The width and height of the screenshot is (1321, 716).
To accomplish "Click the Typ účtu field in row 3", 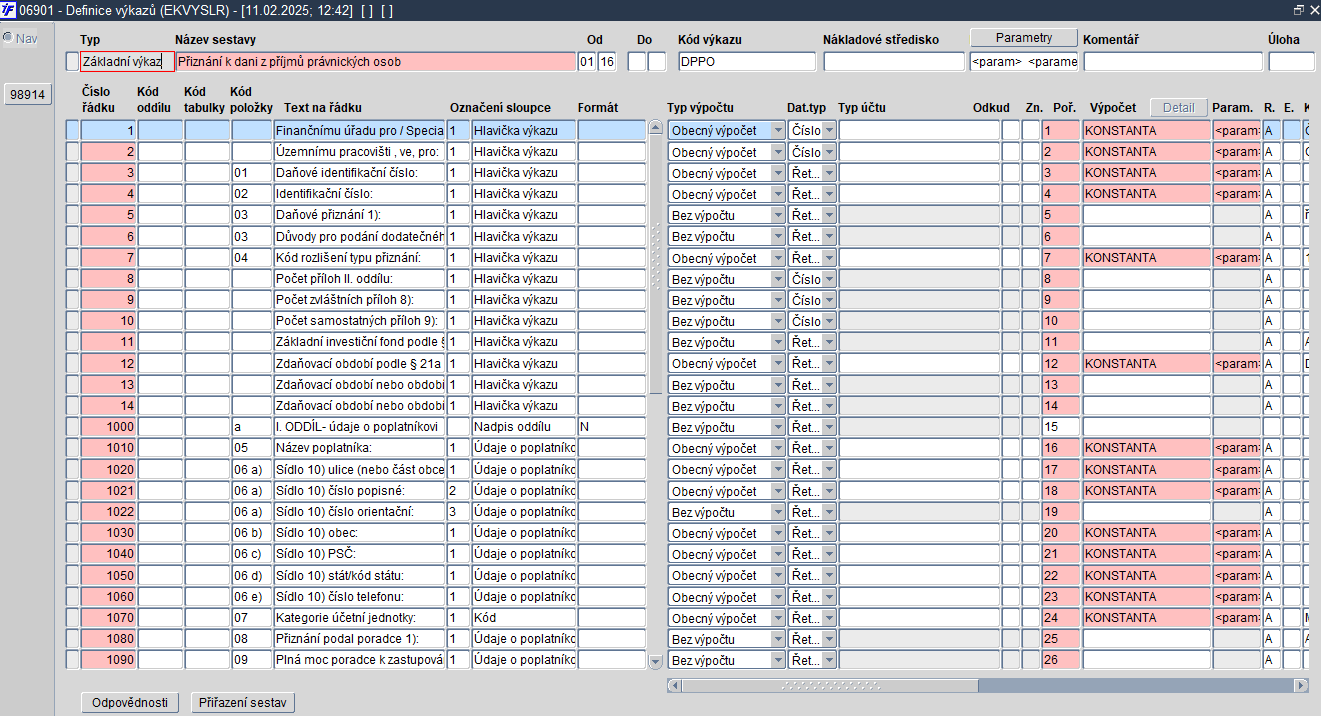I will click(x=919, y=173).
